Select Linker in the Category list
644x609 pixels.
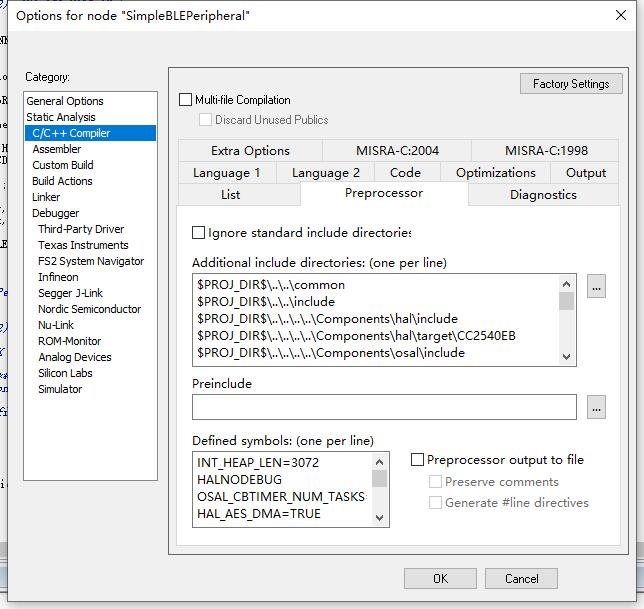tap(46, 197)
